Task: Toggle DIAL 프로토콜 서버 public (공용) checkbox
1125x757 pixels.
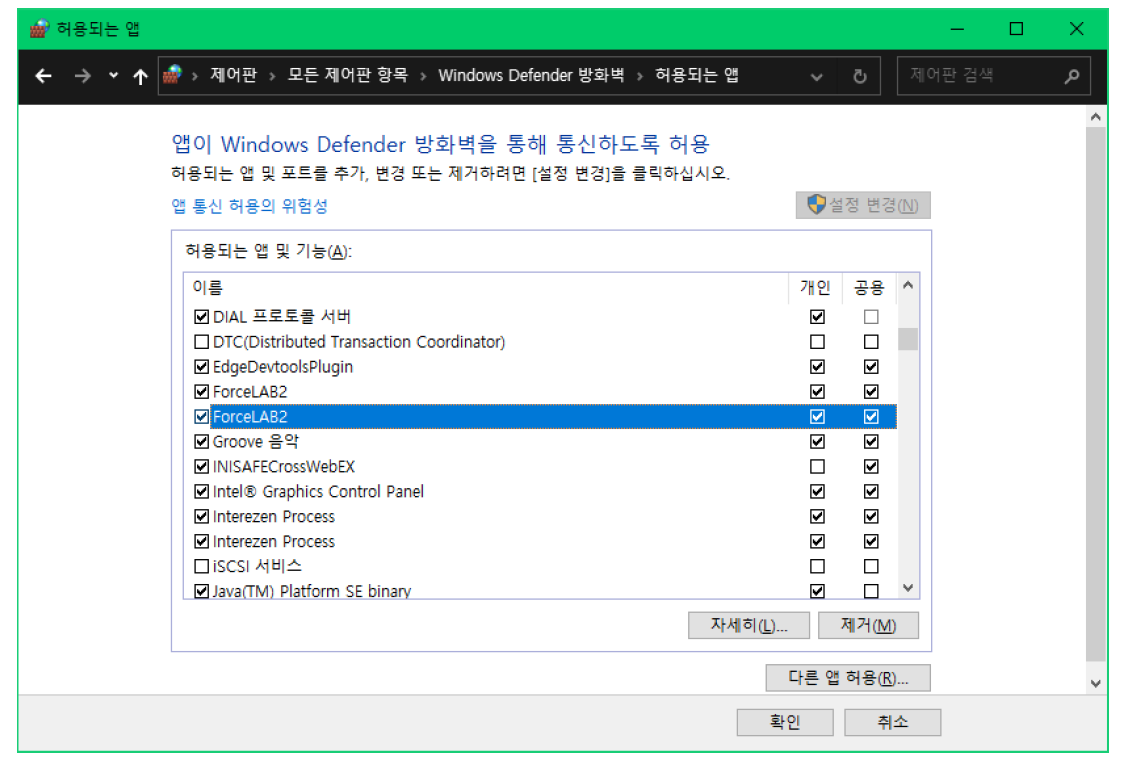Action: pyautogui.click(x=871, y=316)
